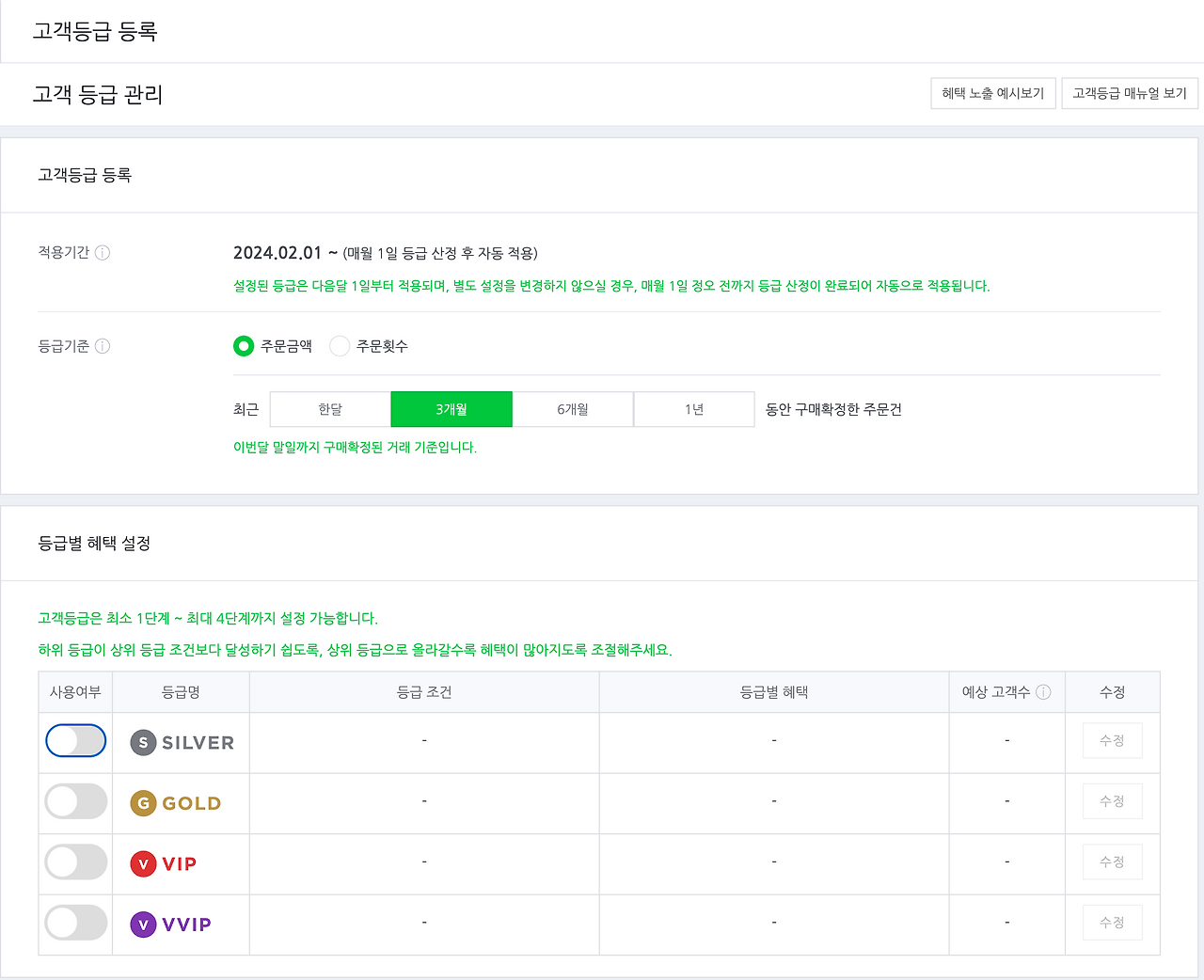This screenshot has height=980, width=1204.
Task: Enable the GOLD tier usage toggle
Action: pyautogui.click(x=75, y=800)
